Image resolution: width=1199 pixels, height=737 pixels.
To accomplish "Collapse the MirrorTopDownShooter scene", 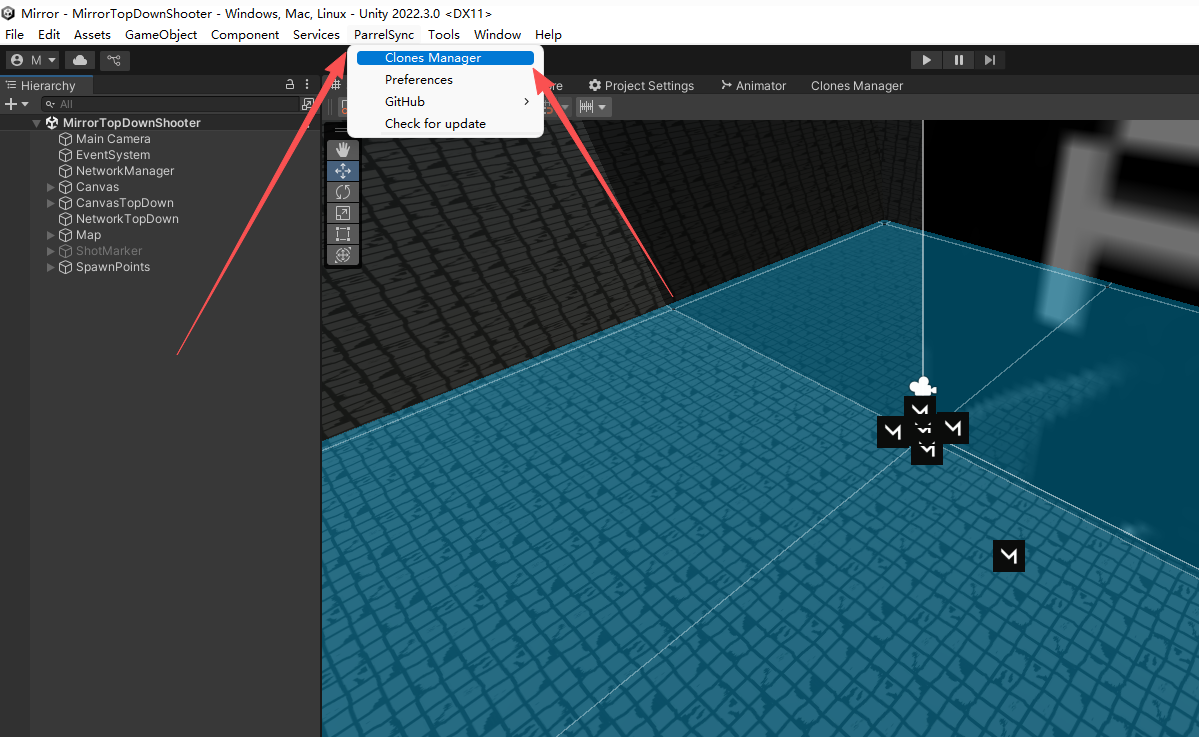I will [36, 123].
